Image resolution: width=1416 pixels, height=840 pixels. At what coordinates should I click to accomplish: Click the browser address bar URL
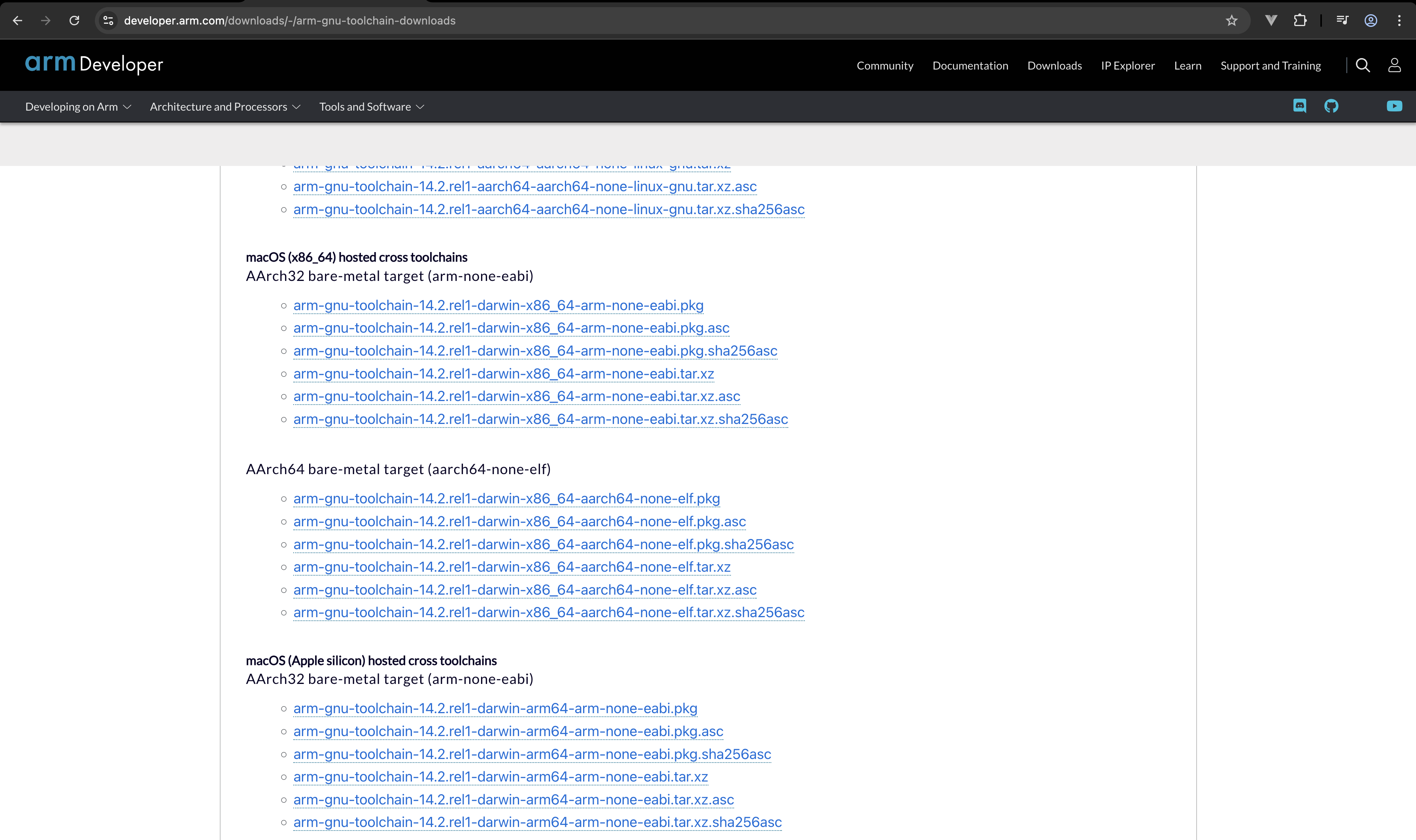pyautogui.click(x=289, y=21)
